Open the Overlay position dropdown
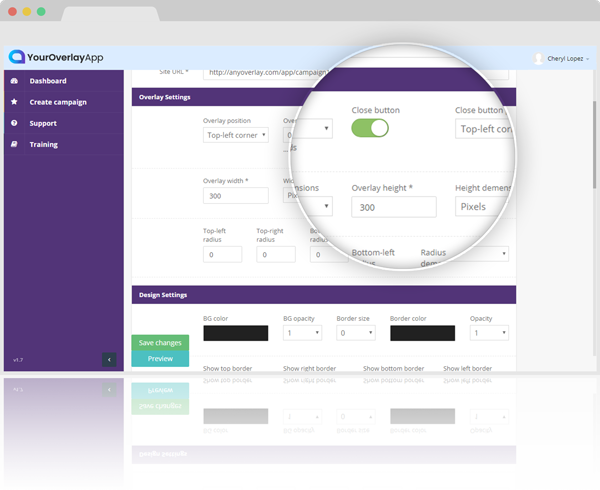The width and height of the screenshot is (600, 490). click(236, 135)
